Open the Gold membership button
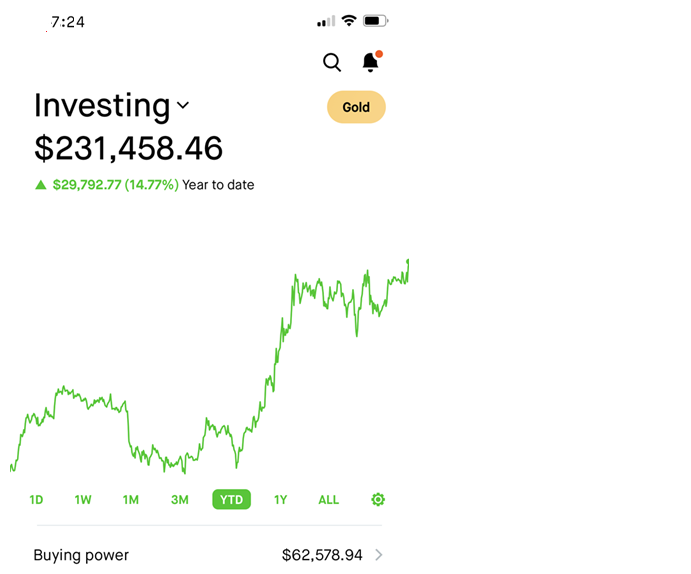This screenshot has height=574, width=691. [x=356, y=107]
